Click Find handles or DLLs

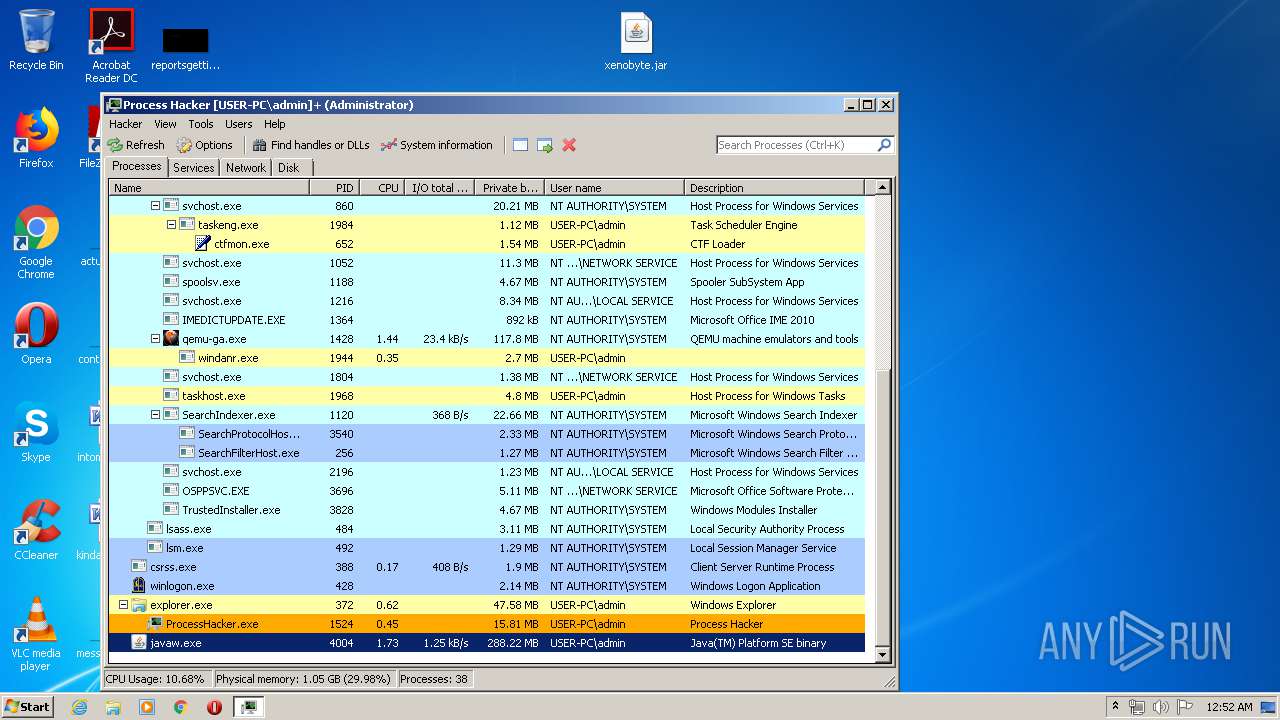click(x=311, y=145)
